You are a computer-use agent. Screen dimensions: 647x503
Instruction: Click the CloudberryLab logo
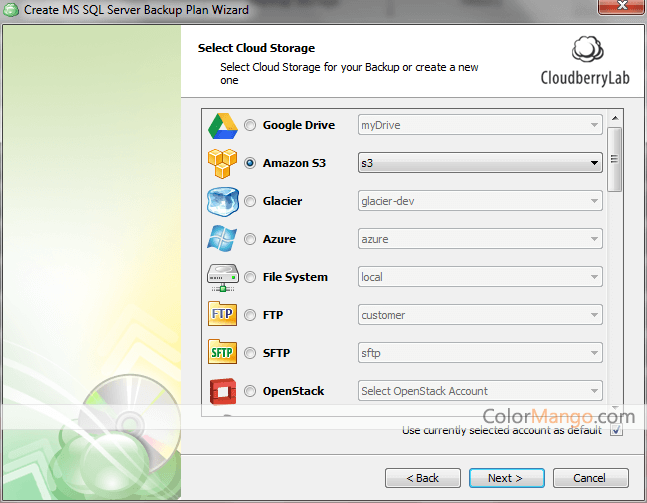[585, 61]
